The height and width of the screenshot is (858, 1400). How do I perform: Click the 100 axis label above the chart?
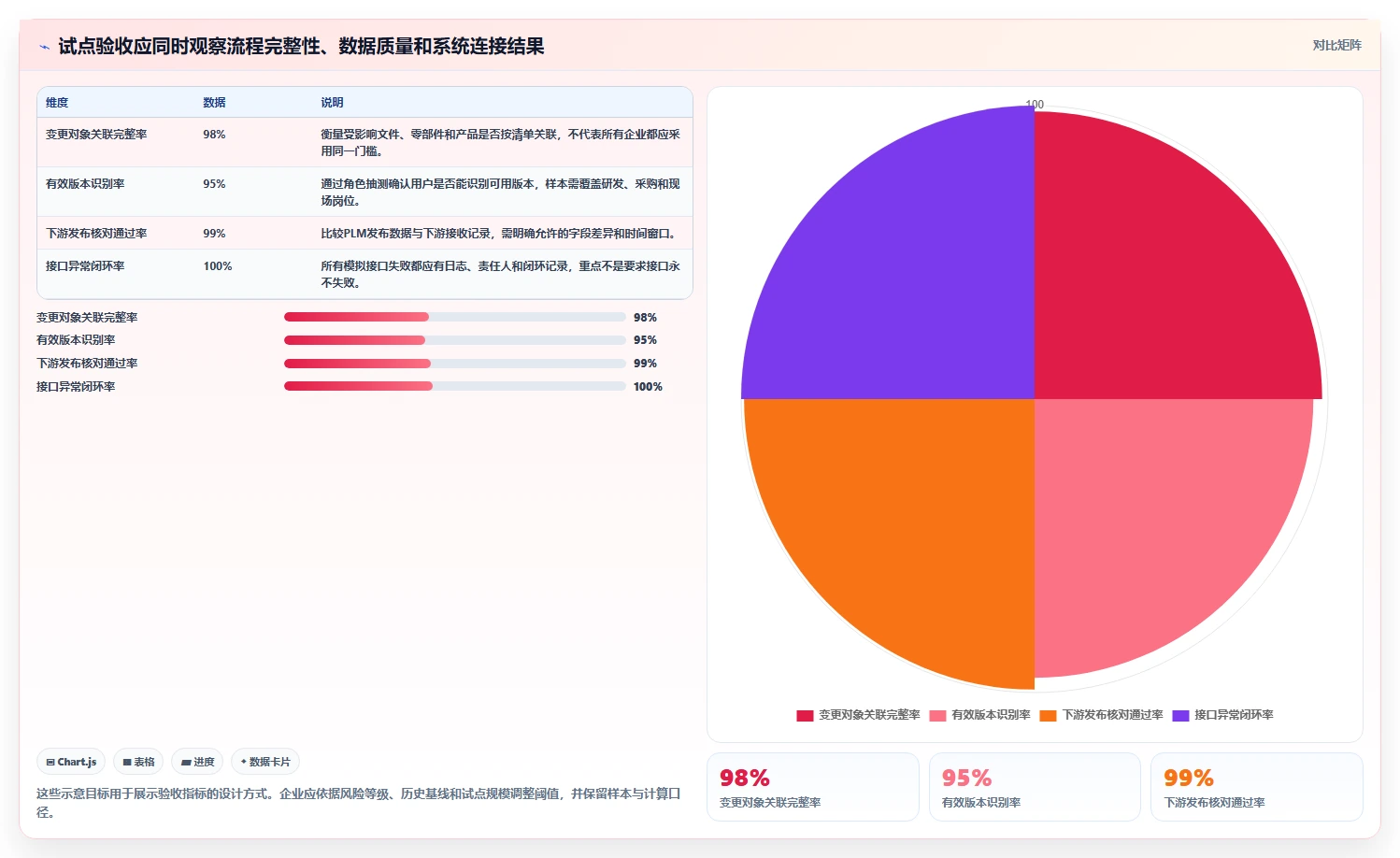click(1035, 105)
